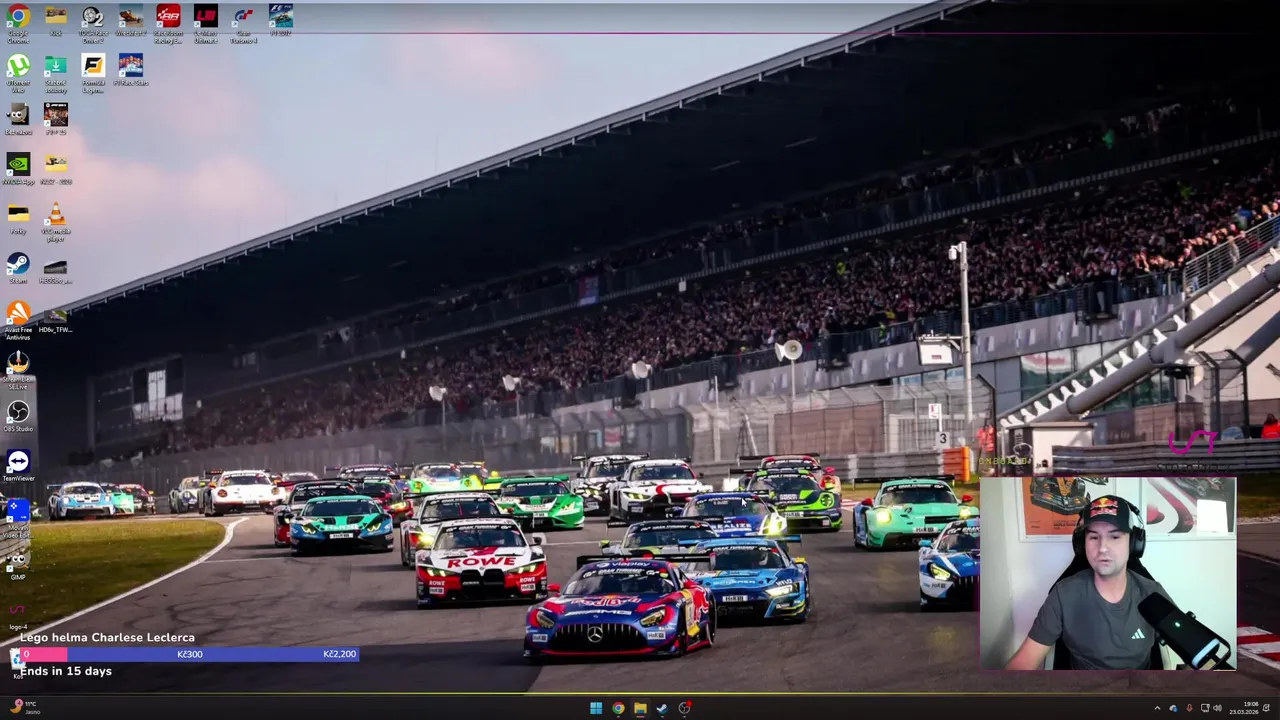The height and width of the screenshot is (720, 1280).
Task: Expand hidden system tray icons
Action: pyautogui.click(x=1157, y=708)
